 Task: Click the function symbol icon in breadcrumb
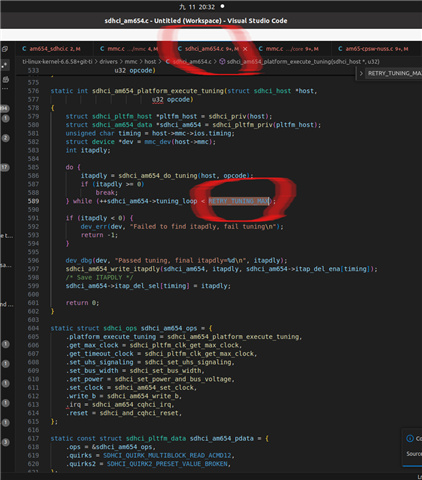[222, 62]
